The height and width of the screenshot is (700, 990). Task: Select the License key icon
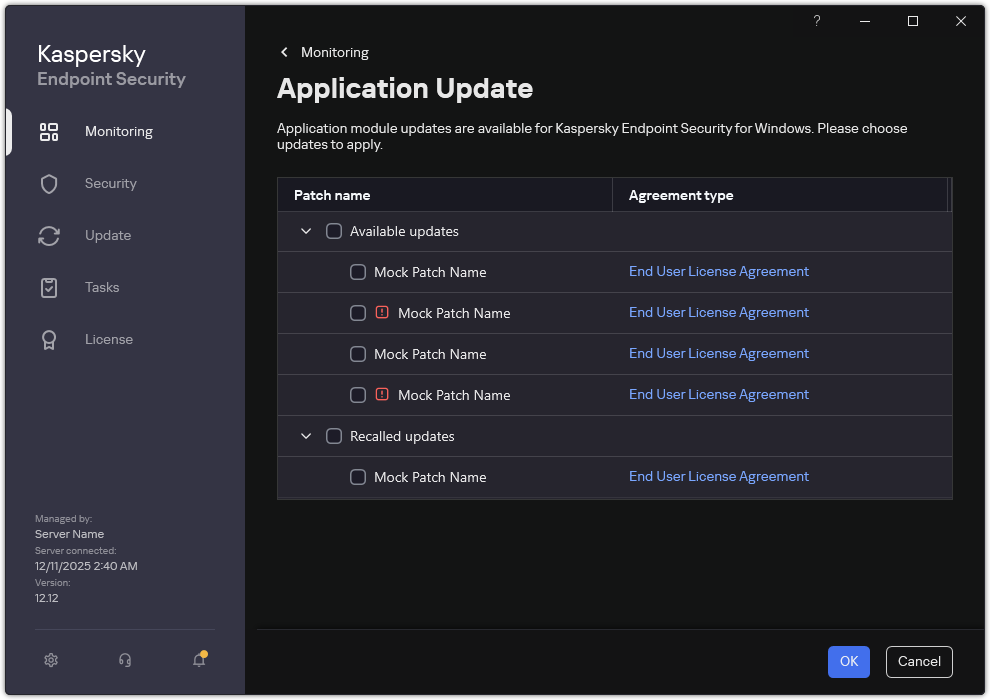[x=49, y=339]
